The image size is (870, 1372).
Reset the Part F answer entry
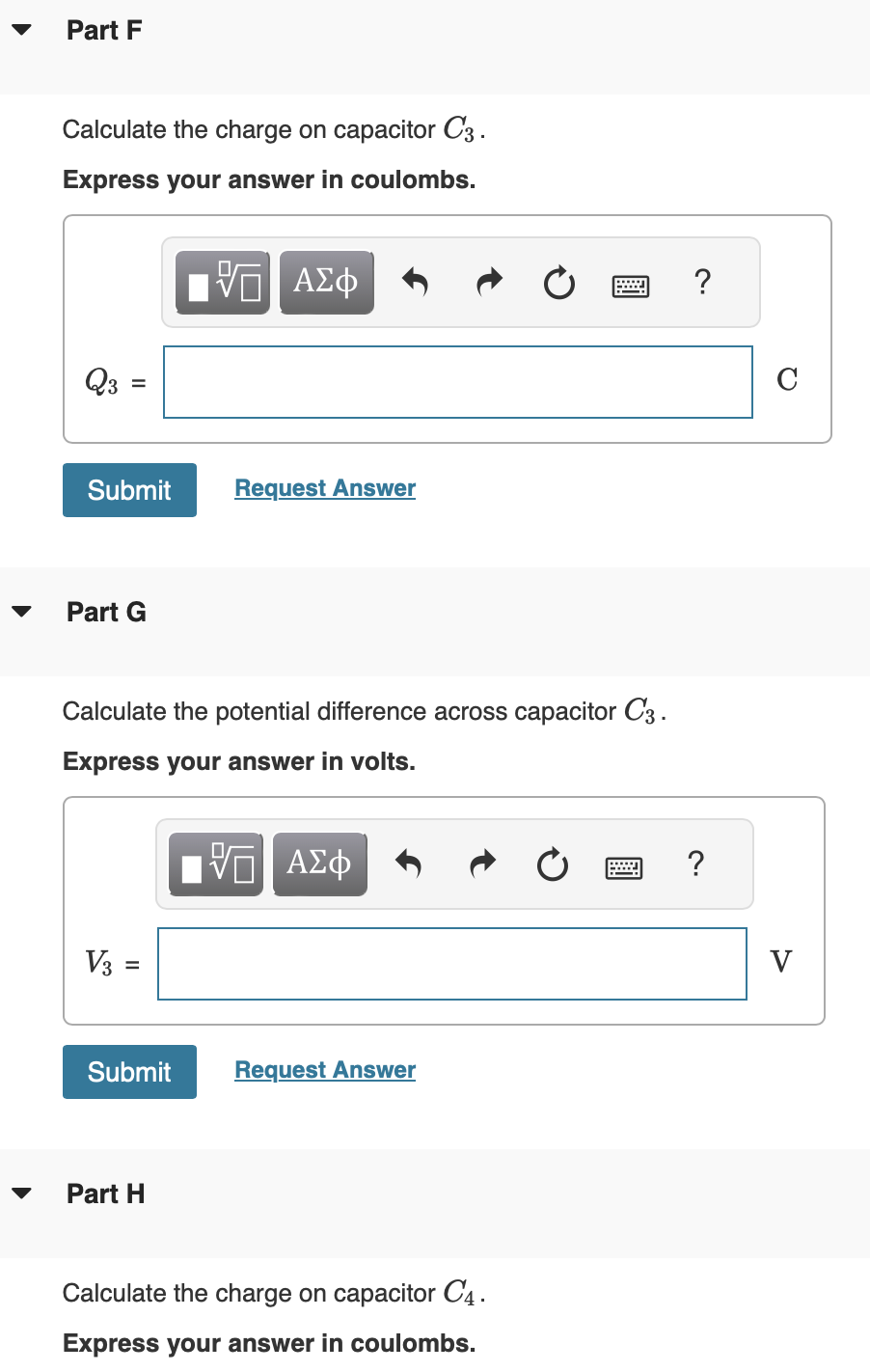coord(558,282)
